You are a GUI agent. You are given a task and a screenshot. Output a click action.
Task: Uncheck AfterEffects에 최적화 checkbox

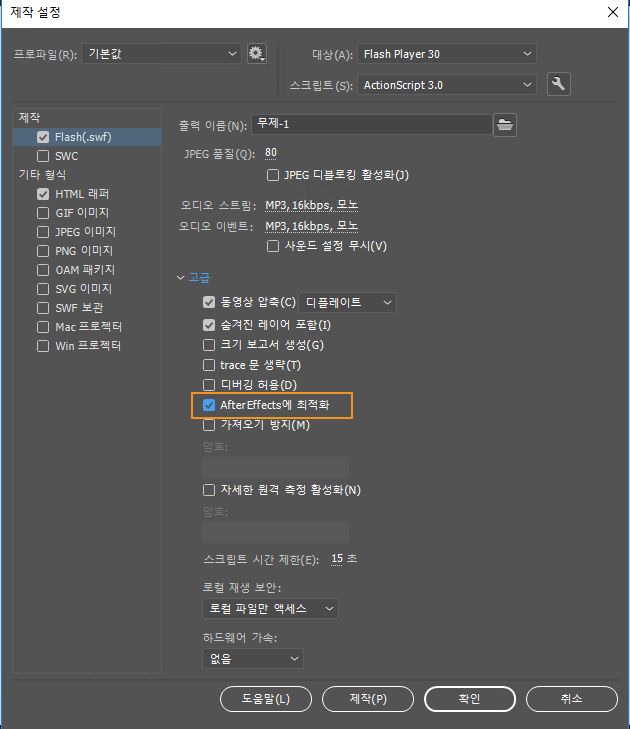(209, 405)
